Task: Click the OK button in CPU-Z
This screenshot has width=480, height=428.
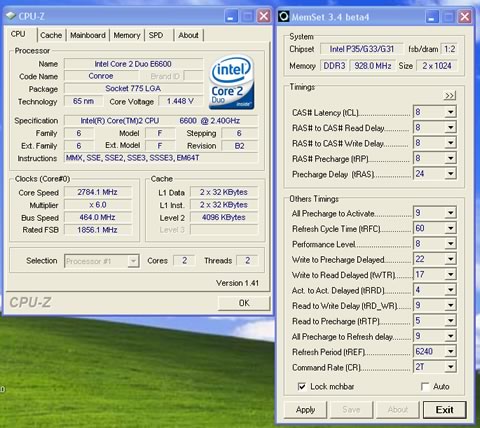Action: (244, 303)
